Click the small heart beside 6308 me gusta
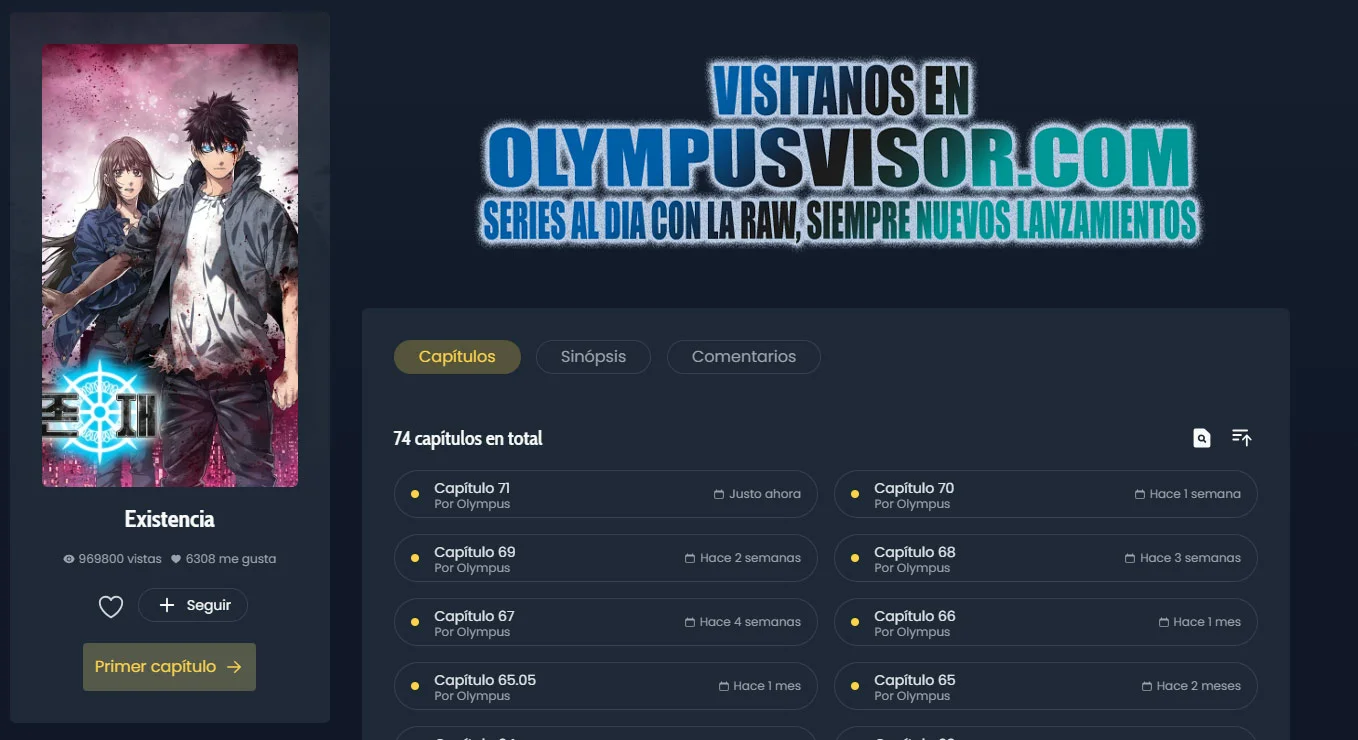Image resolution: width=1358 pixels, height=740 pixels. click(x=176, y=559)
